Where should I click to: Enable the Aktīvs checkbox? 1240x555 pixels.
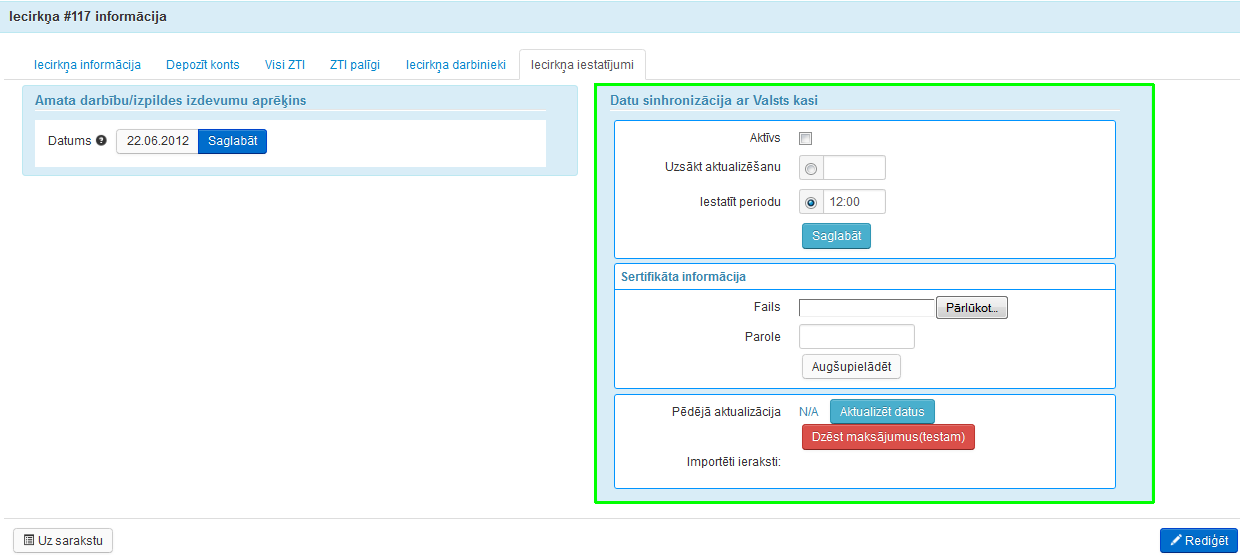(806, 139)
